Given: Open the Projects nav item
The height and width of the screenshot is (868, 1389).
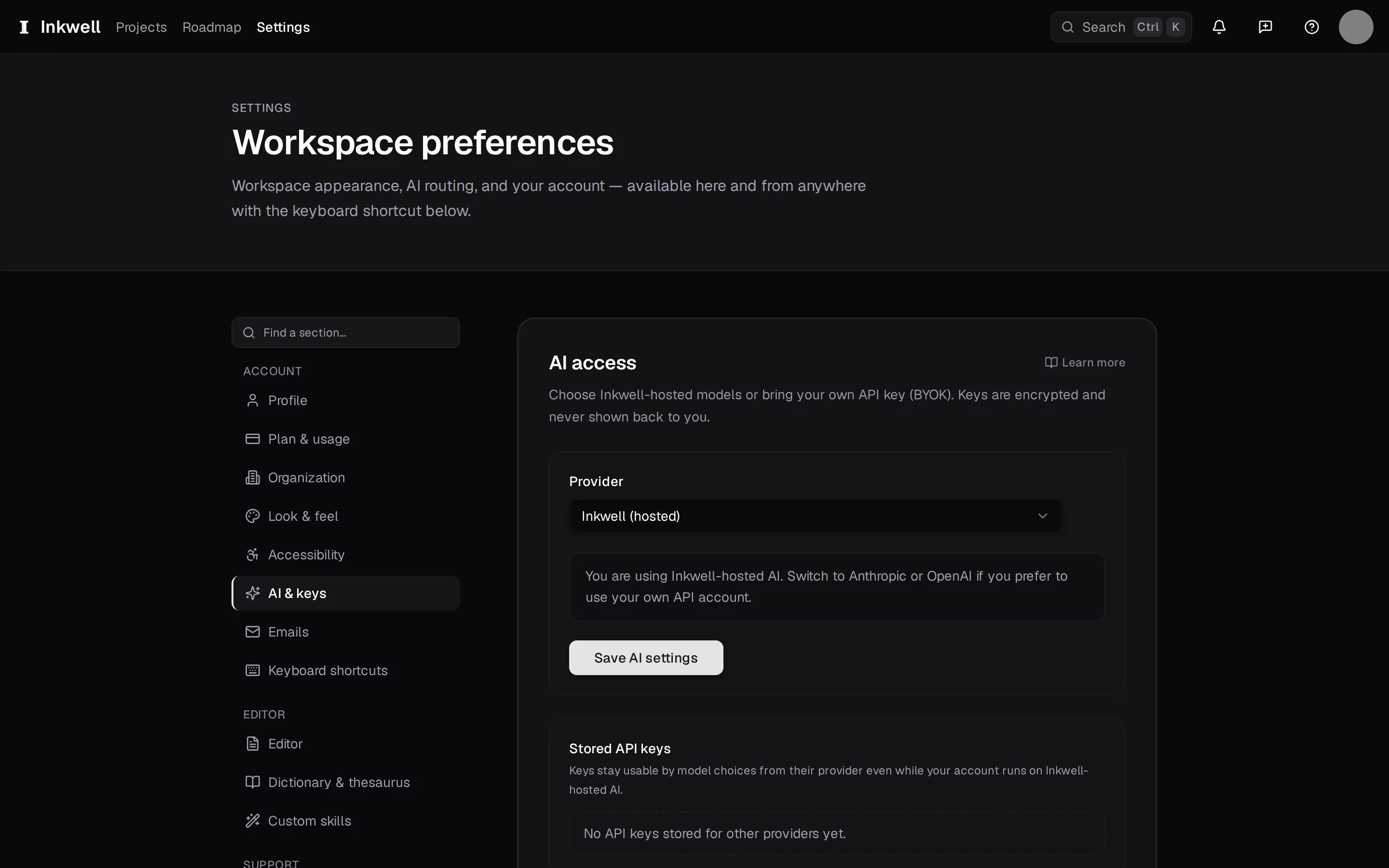Looking at the screenshot, I should pyautogui.click(x=141, y=27).
